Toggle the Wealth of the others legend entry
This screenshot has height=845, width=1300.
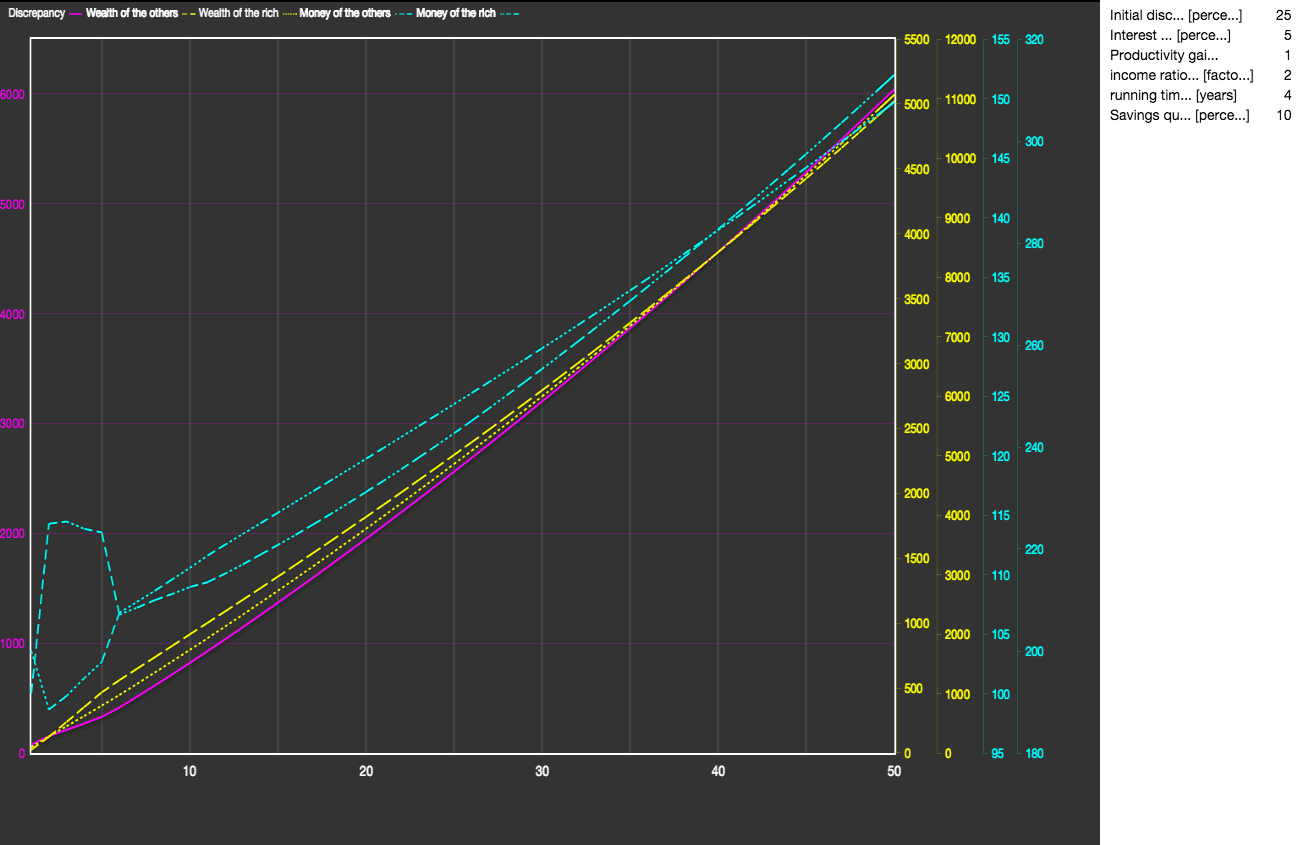click(x=132, y=13)
